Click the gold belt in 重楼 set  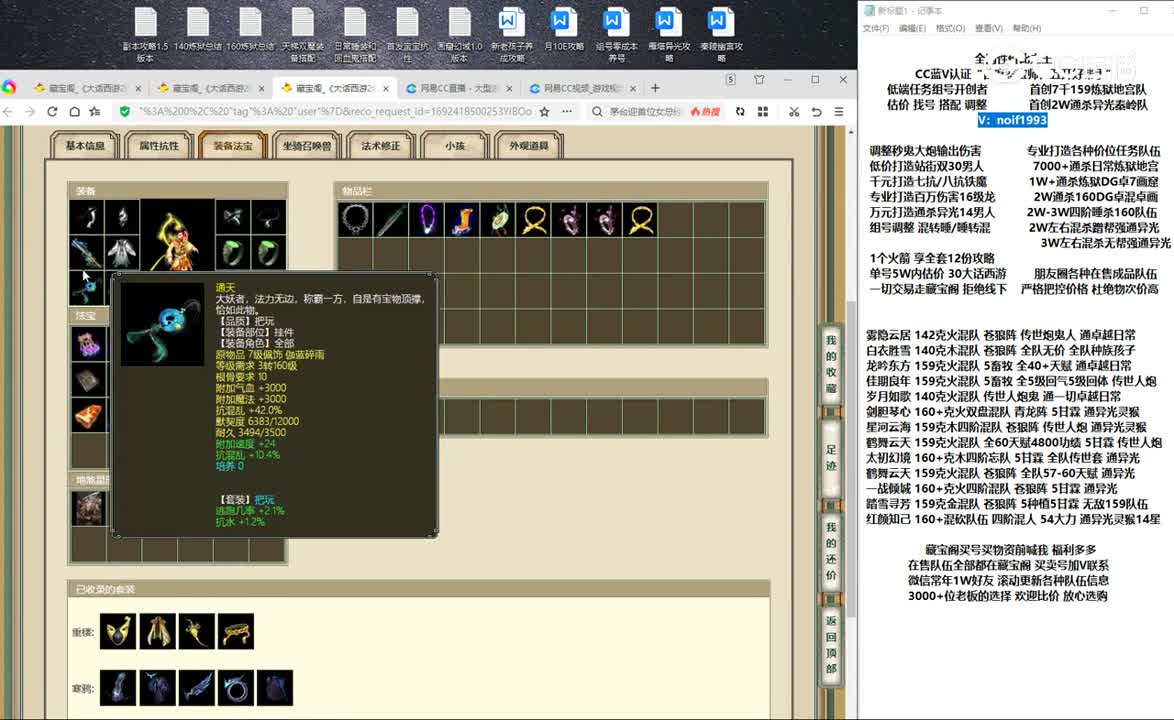(x=235, y=632)
